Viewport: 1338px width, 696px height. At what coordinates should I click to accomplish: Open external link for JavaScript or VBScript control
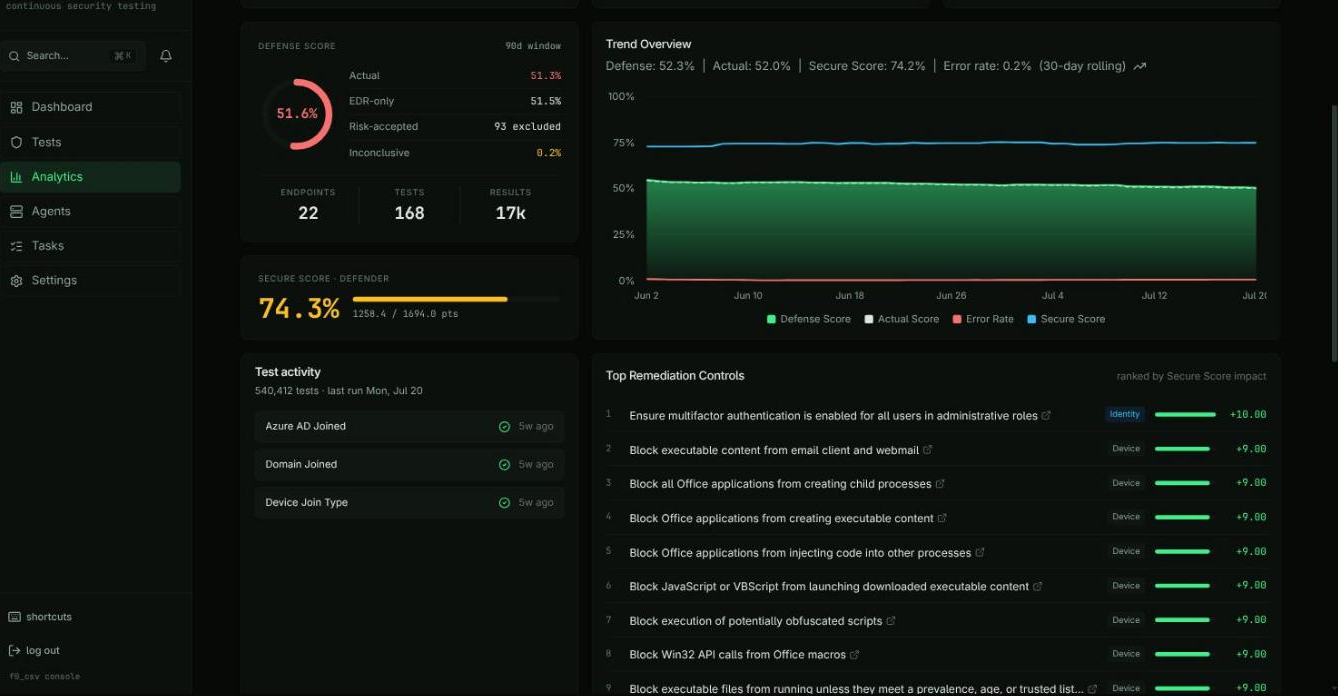[1038, 586]
